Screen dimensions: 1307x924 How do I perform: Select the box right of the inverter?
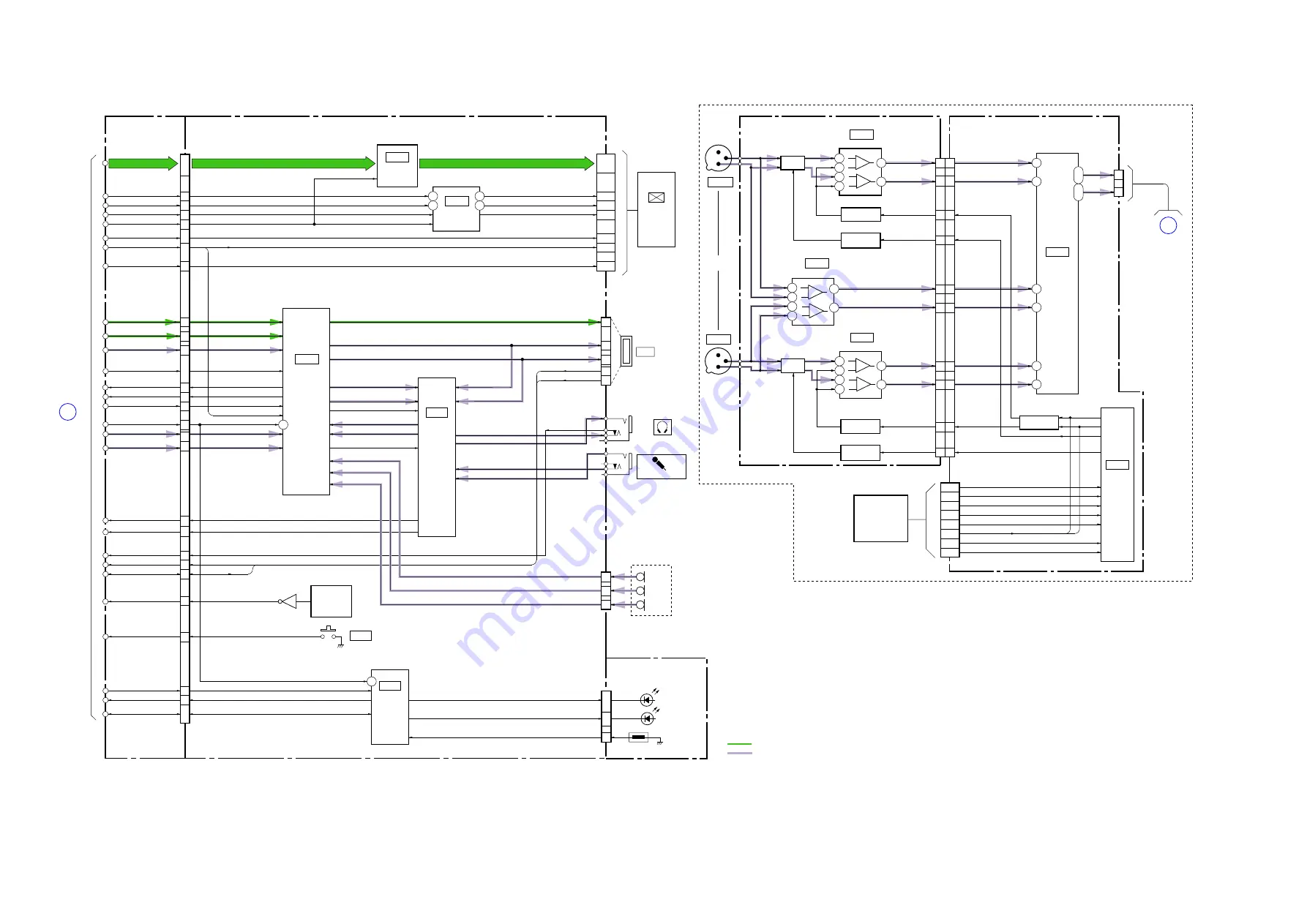[331, 601]
